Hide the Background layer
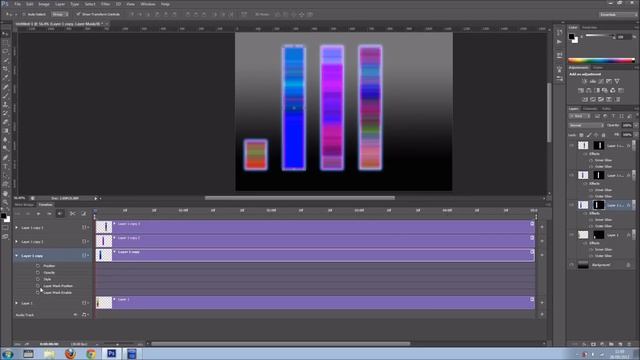The image size is (640, 360). click(x=572, y=265)
